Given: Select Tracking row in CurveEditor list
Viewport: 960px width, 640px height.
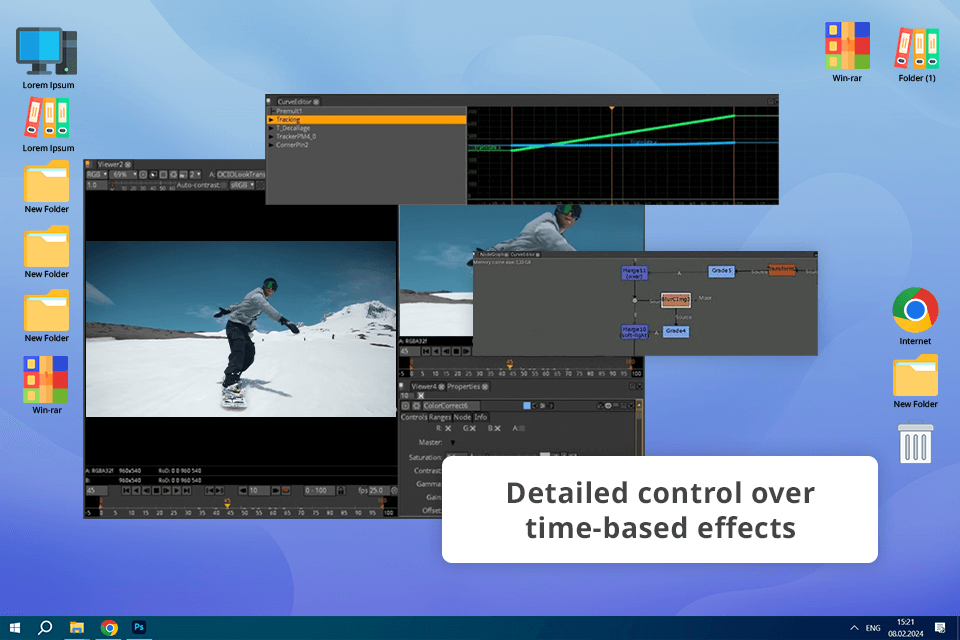Looking at the screenshot, I should coord(367,119).
